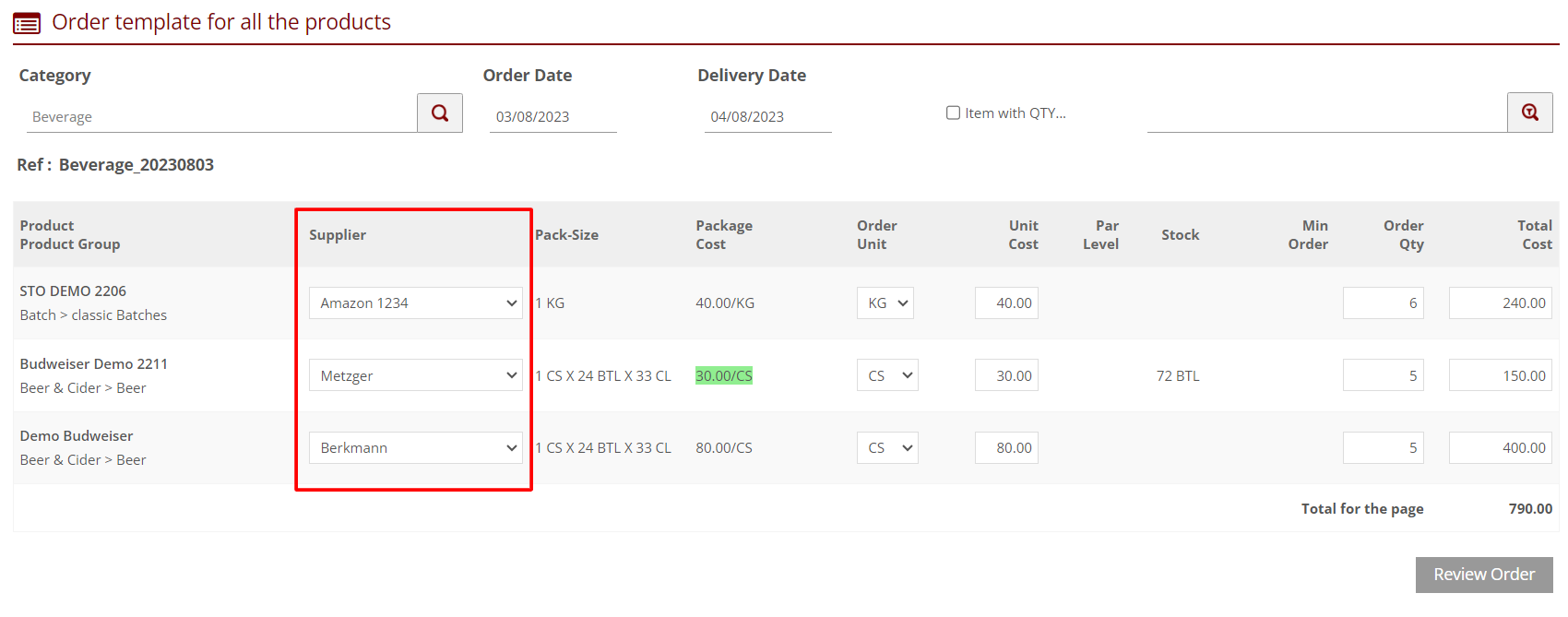Screen dimensions: 1568x617
Task: Edit order quantity for STO DEMO 2206
Action: [1383, 303]
